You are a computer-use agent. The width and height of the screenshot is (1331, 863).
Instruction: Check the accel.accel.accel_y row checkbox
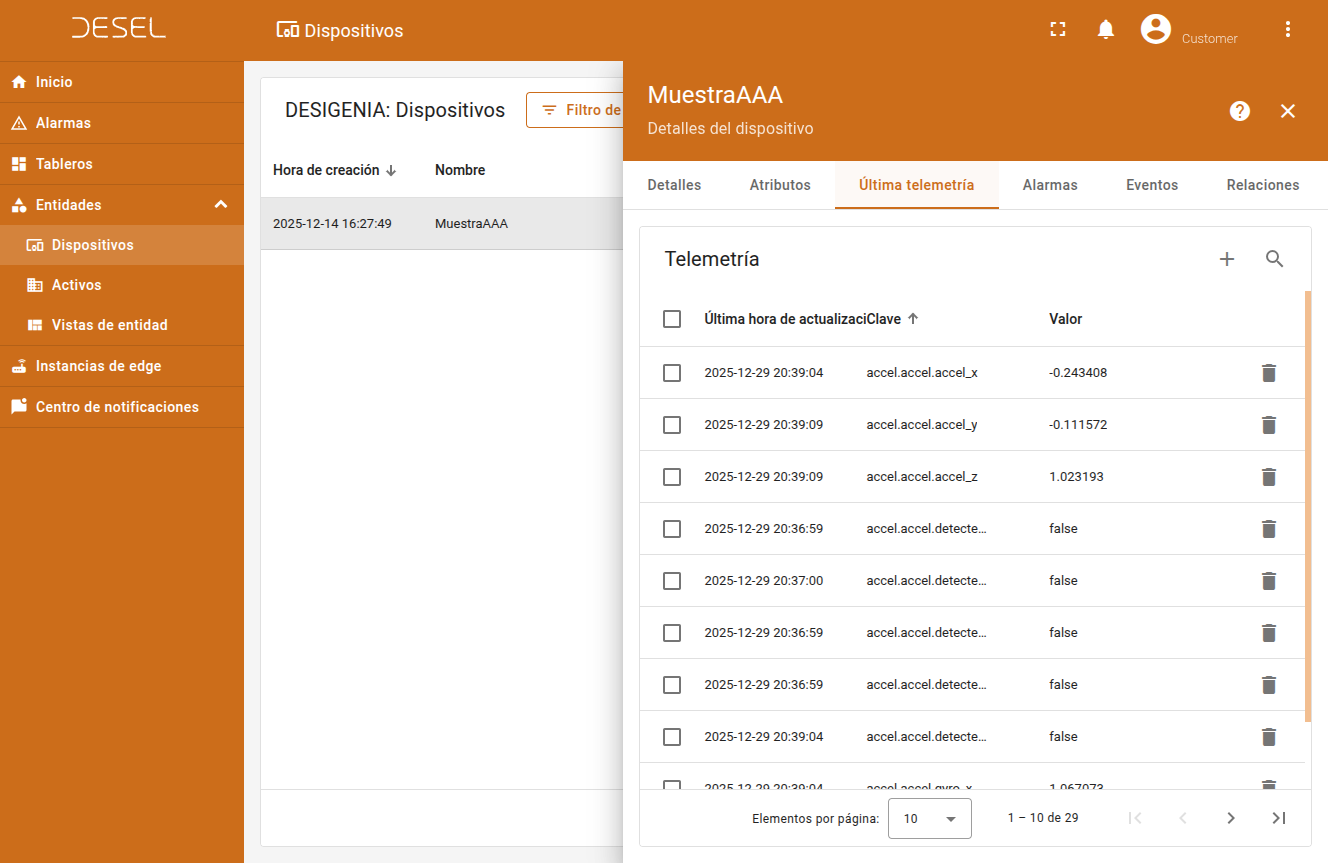point(672,425)
